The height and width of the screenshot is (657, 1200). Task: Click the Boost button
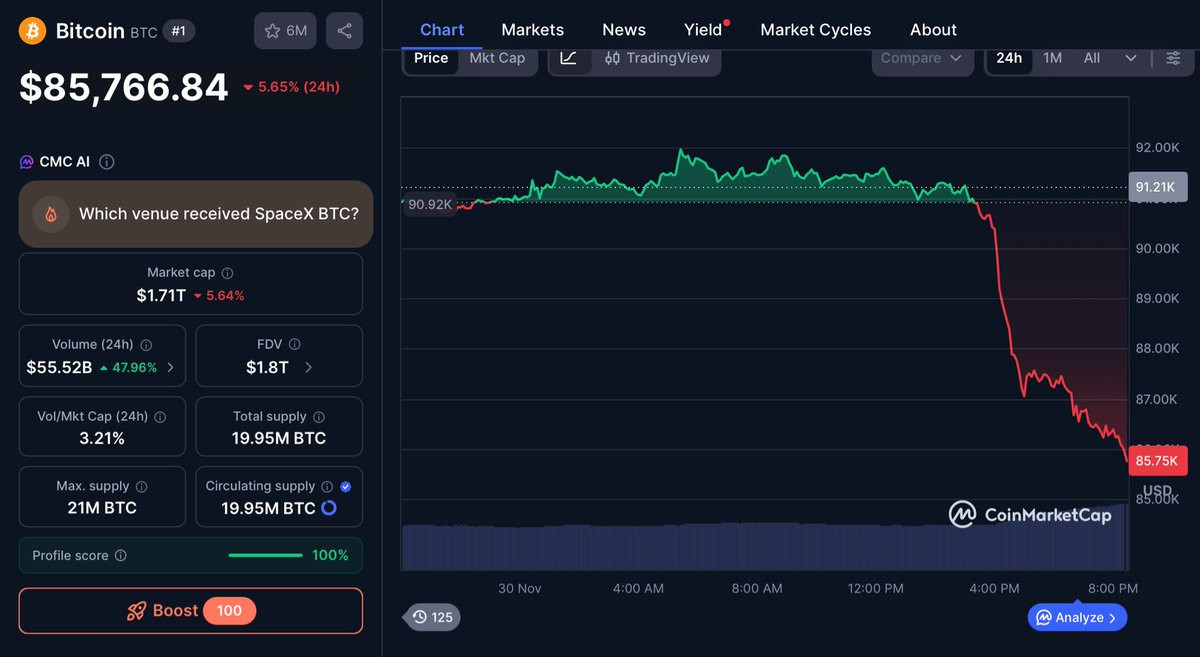tap(191, 611)
